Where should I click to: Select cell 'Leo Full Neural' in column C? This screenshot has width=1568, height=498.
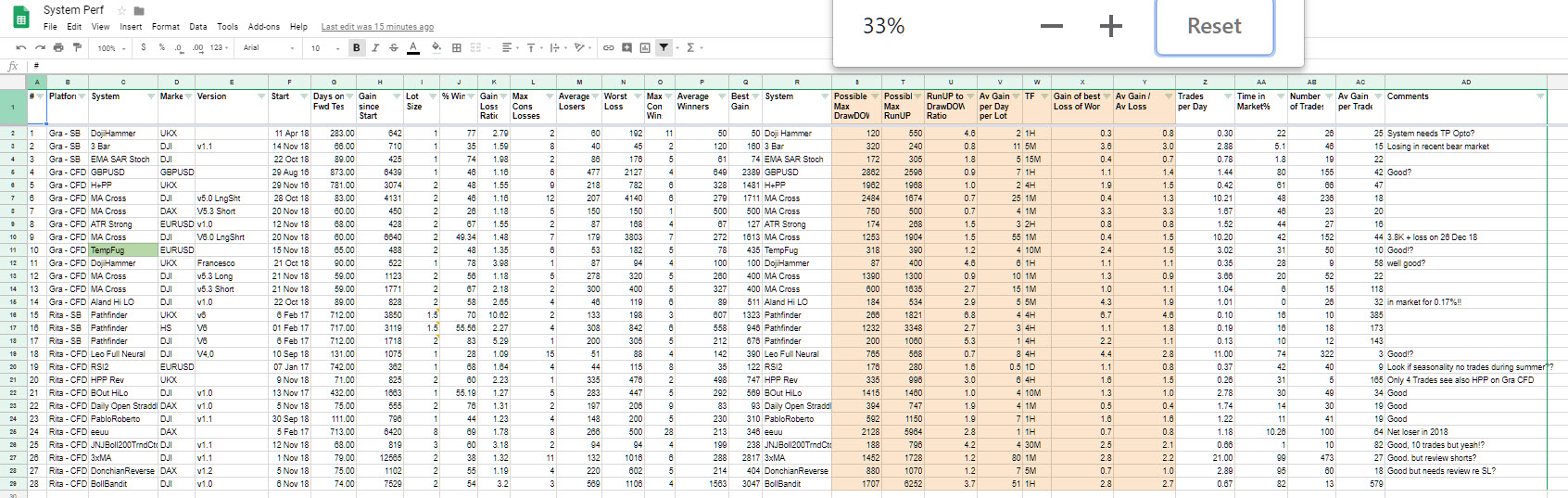click(123, 354)
